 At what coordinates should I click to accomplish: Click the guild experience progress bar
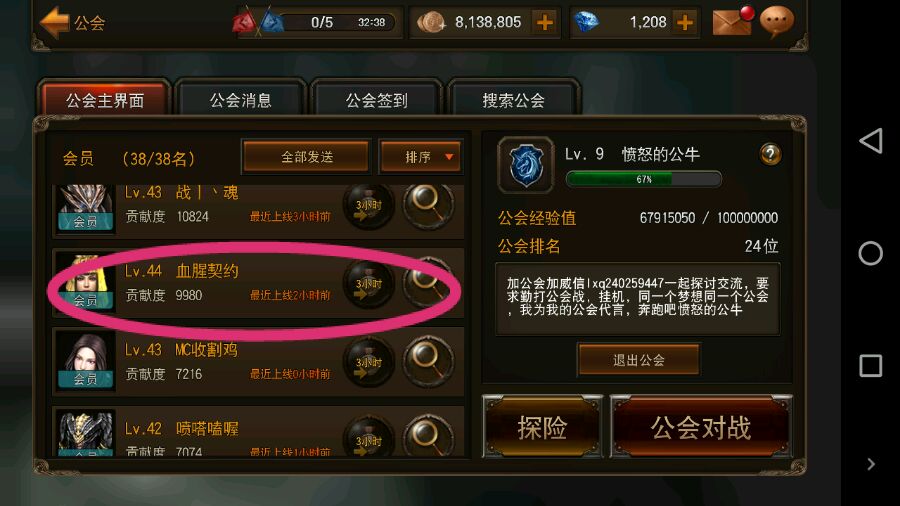[x=643, y=180]
